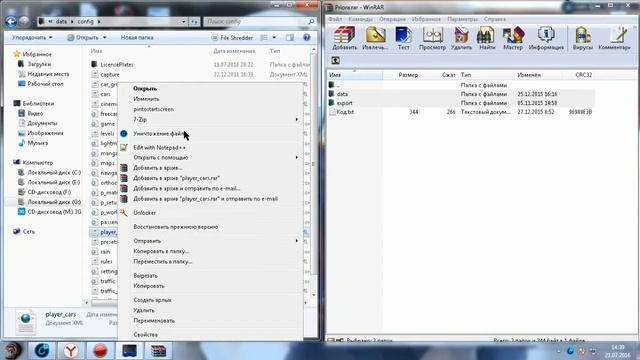
Task: Choose Вырезать in the context menu
Action: click(x=210, y=276)
